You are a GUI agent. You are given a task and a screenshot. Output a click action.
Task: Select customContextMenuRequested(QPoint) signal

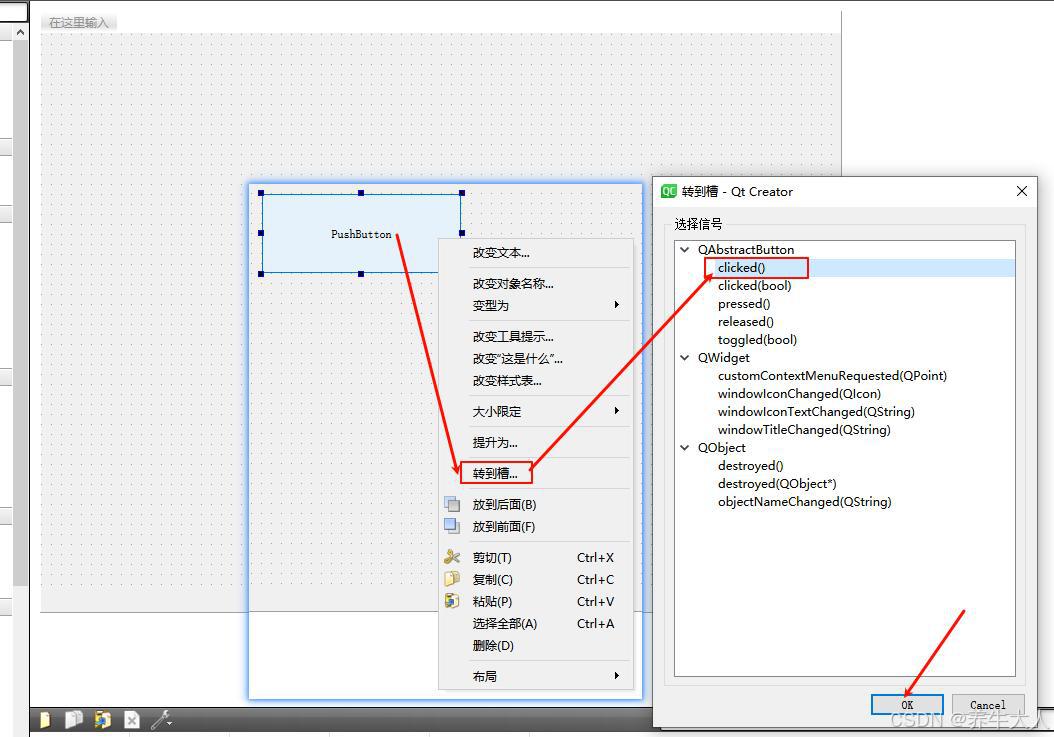click(x=832, y=376)
